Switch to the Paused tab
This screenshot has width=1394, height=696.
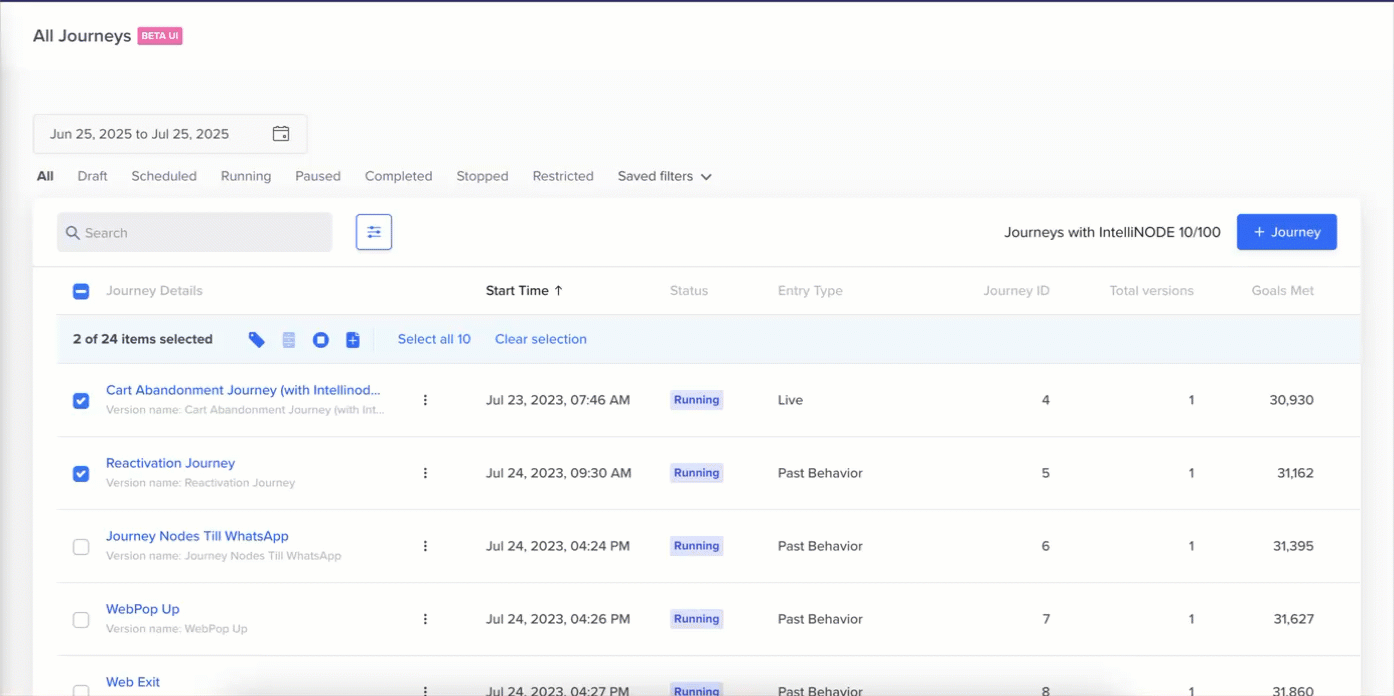coord(318,176)
